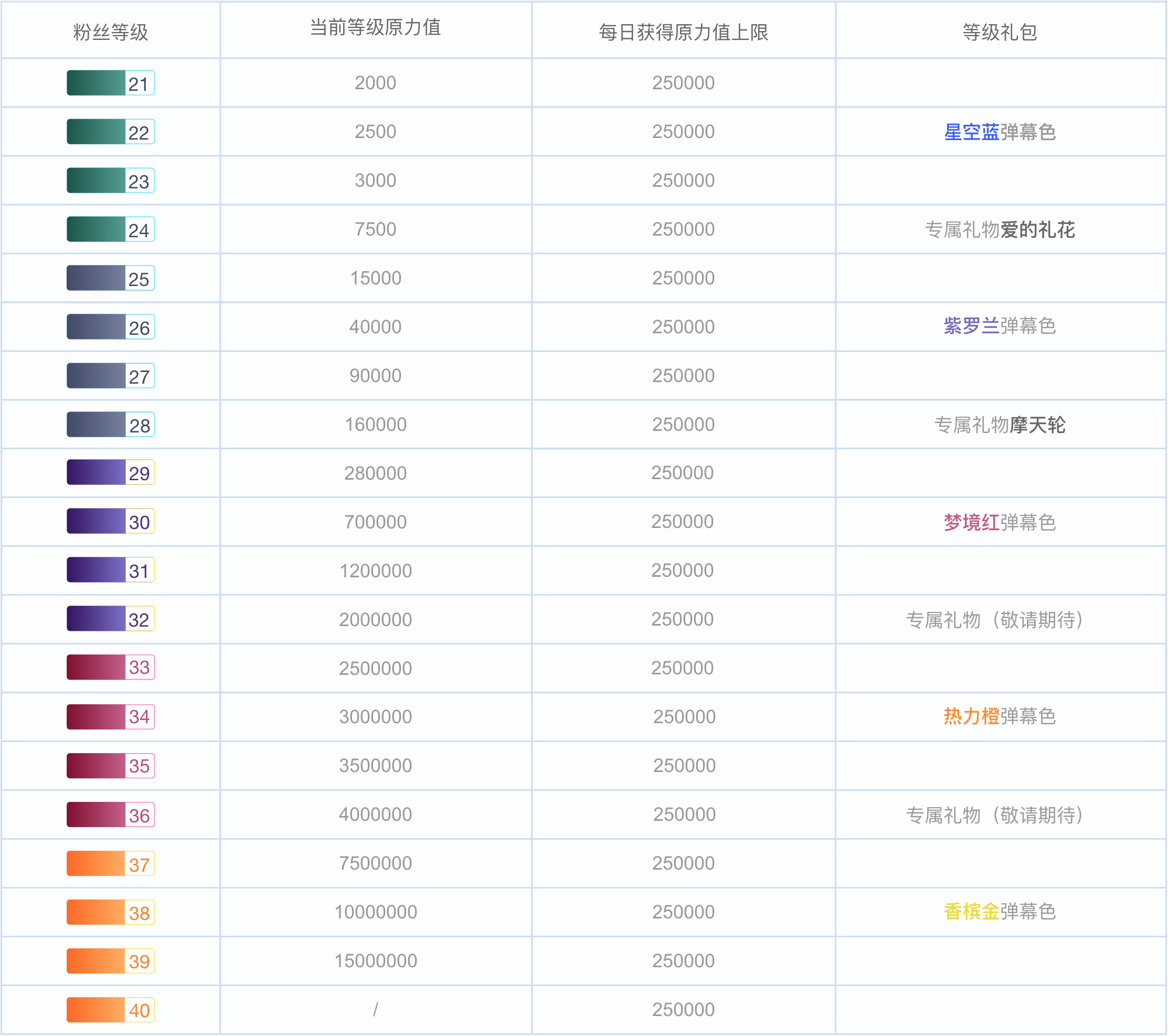Viewport: 1168px width, 1036px height.
Task: Select the 梦境红 color swatch text
Action: [x=970, y=522]
